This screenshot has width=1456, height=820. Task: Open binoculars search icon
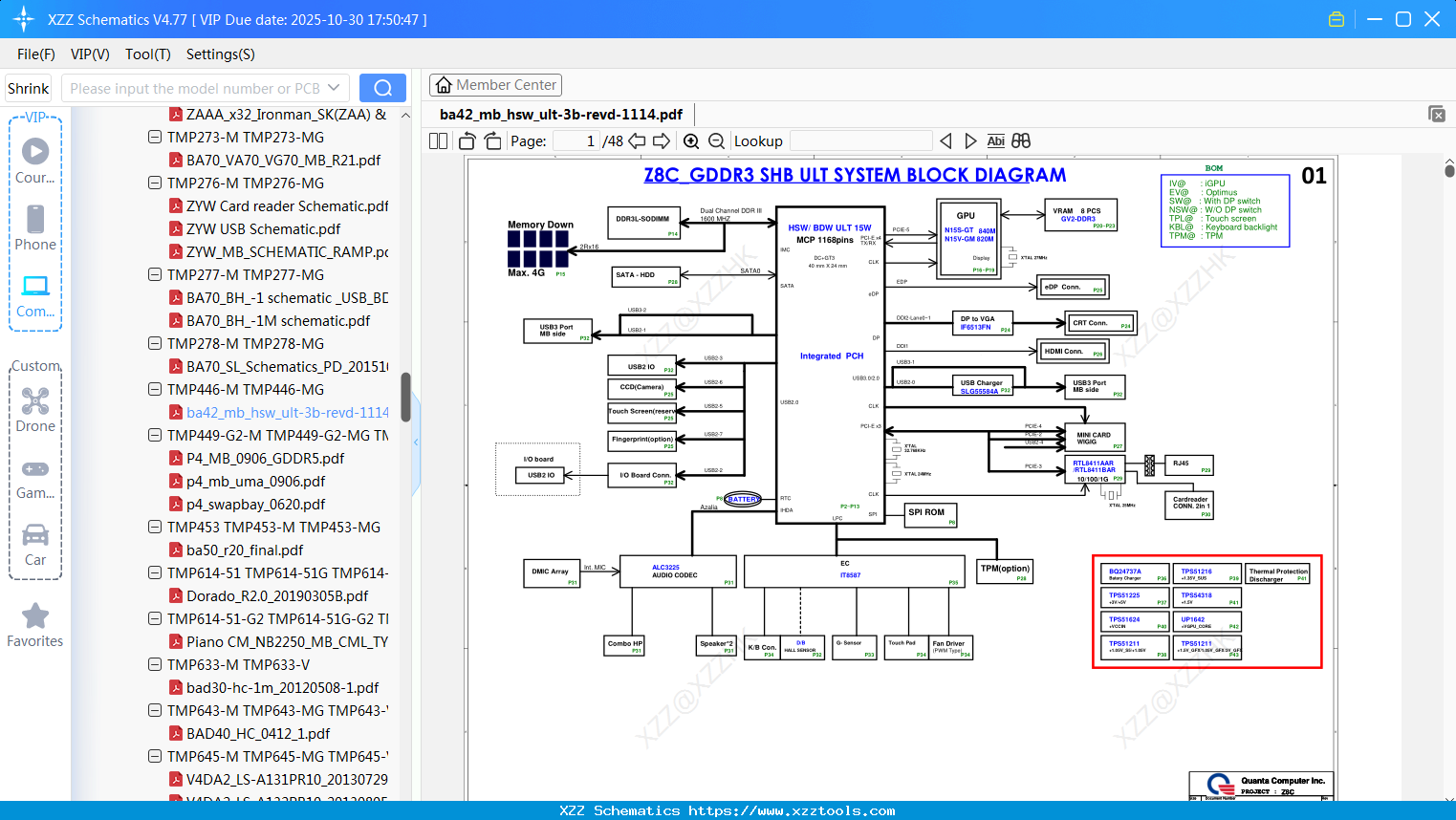point(1021,141)
